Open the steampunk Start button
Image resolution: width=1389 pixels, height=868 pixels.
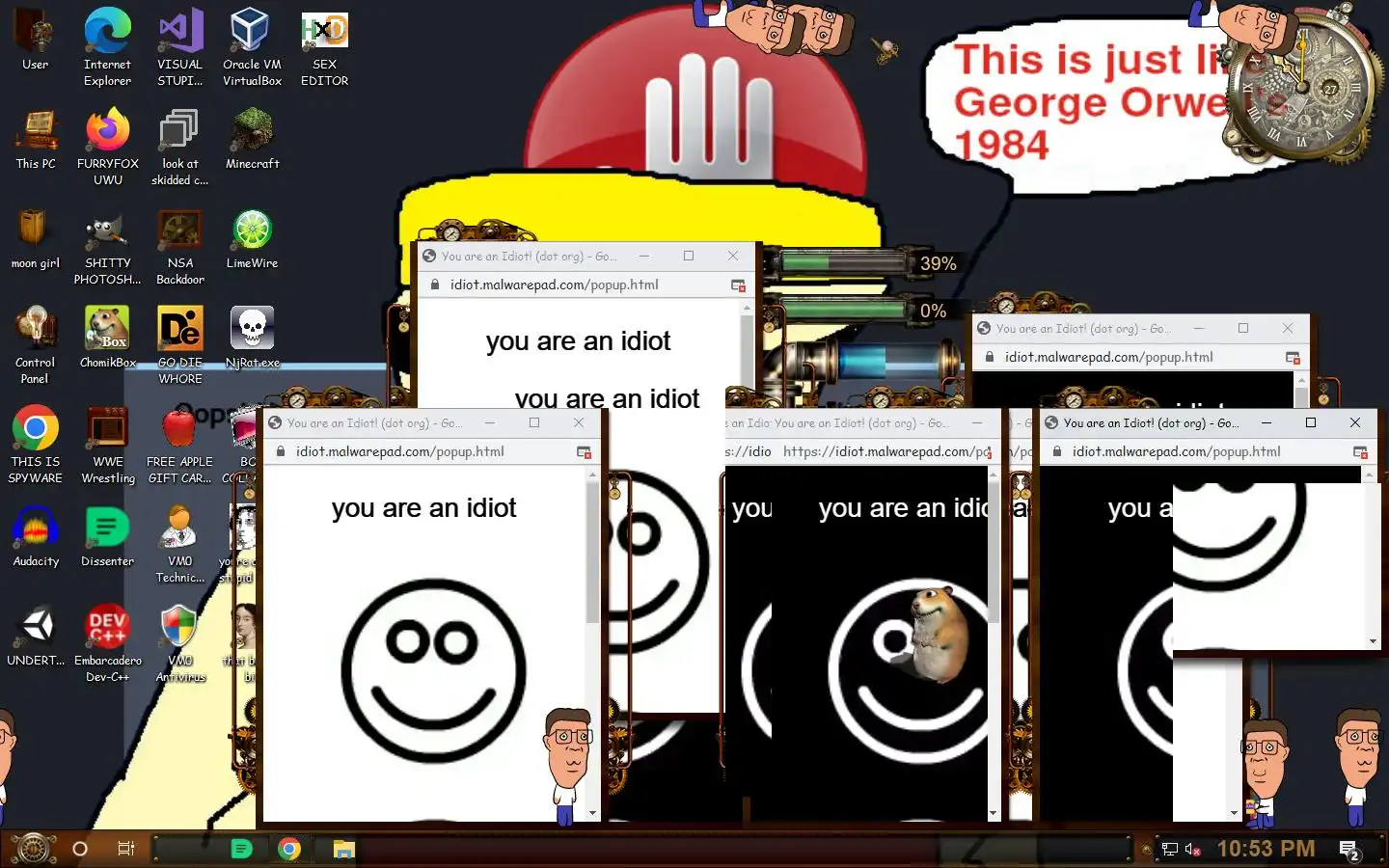click(32, 849)
